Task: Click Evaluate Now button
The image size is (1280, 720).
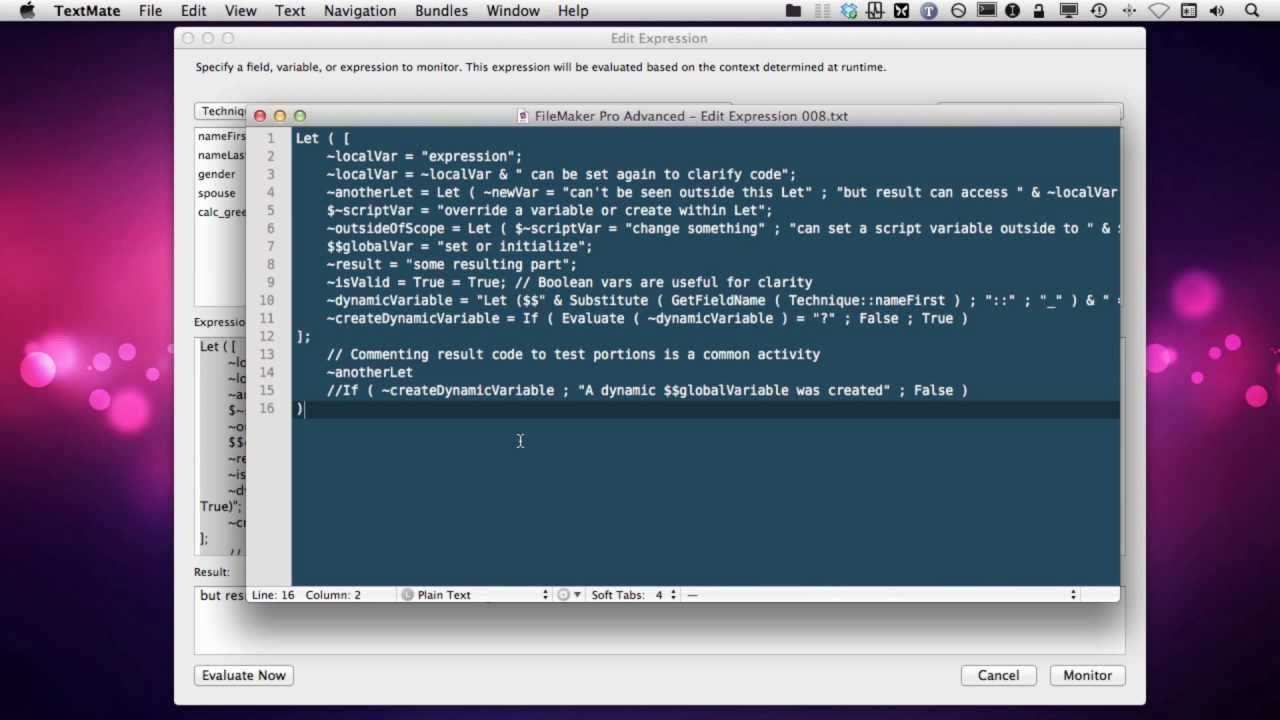Action: point(244,675)
